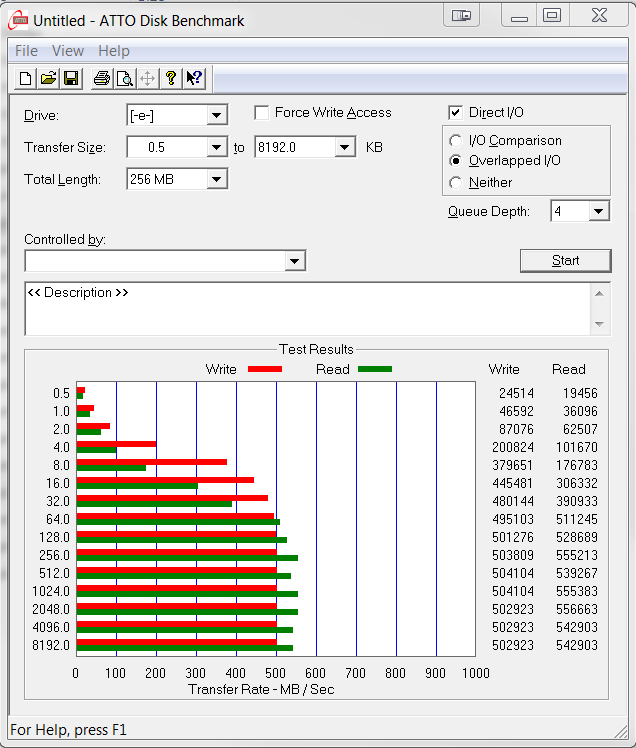
Task: Open the View menu
Action: tap(68, 51)
